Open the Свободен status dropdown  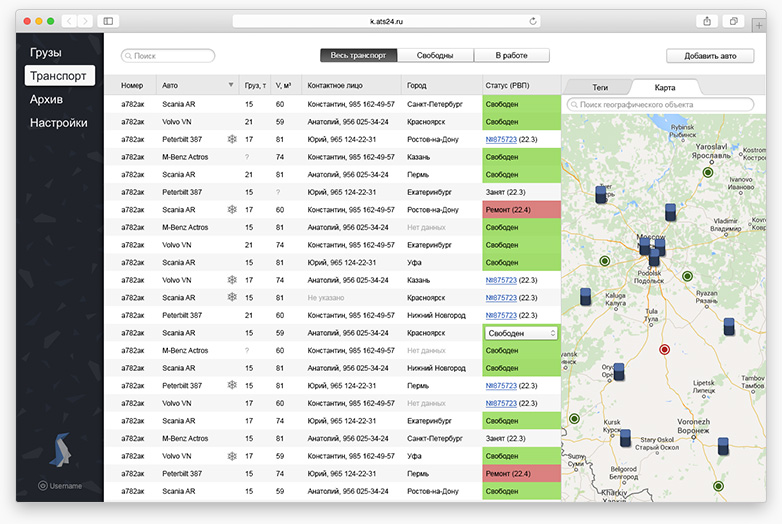point(521,333)
